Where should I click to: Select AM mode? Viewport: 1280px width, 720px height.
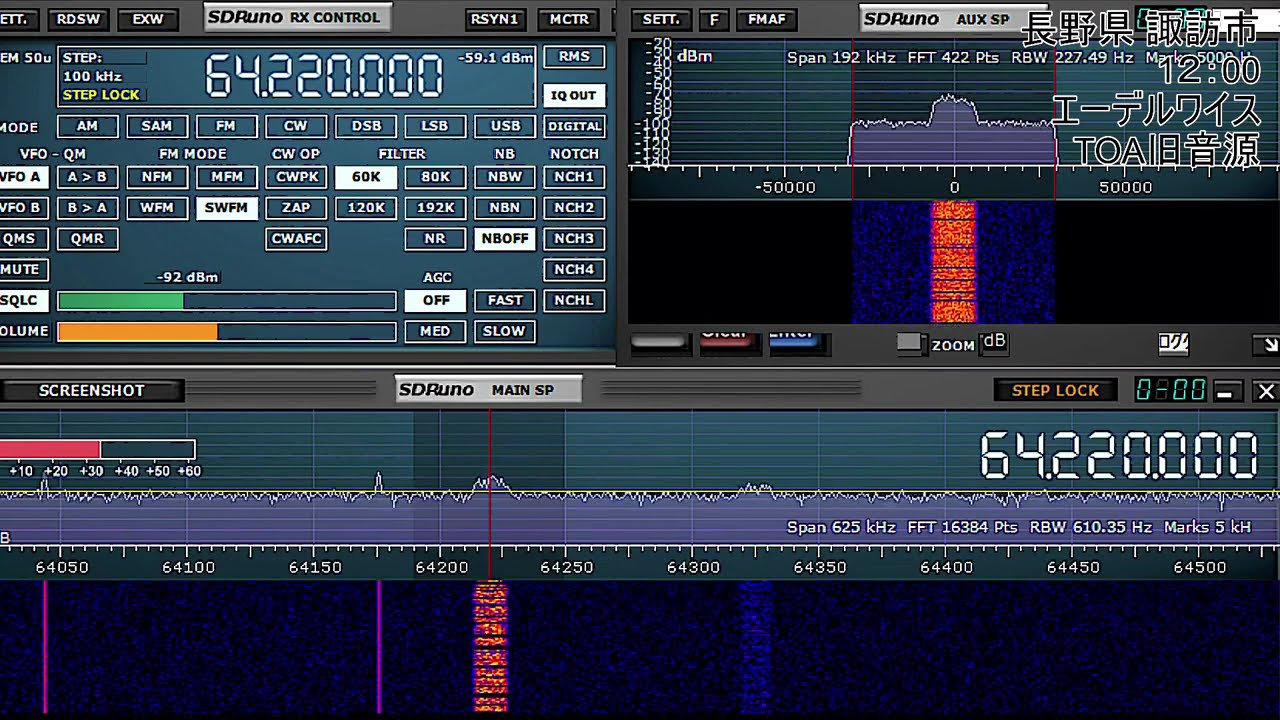(88, 126)
